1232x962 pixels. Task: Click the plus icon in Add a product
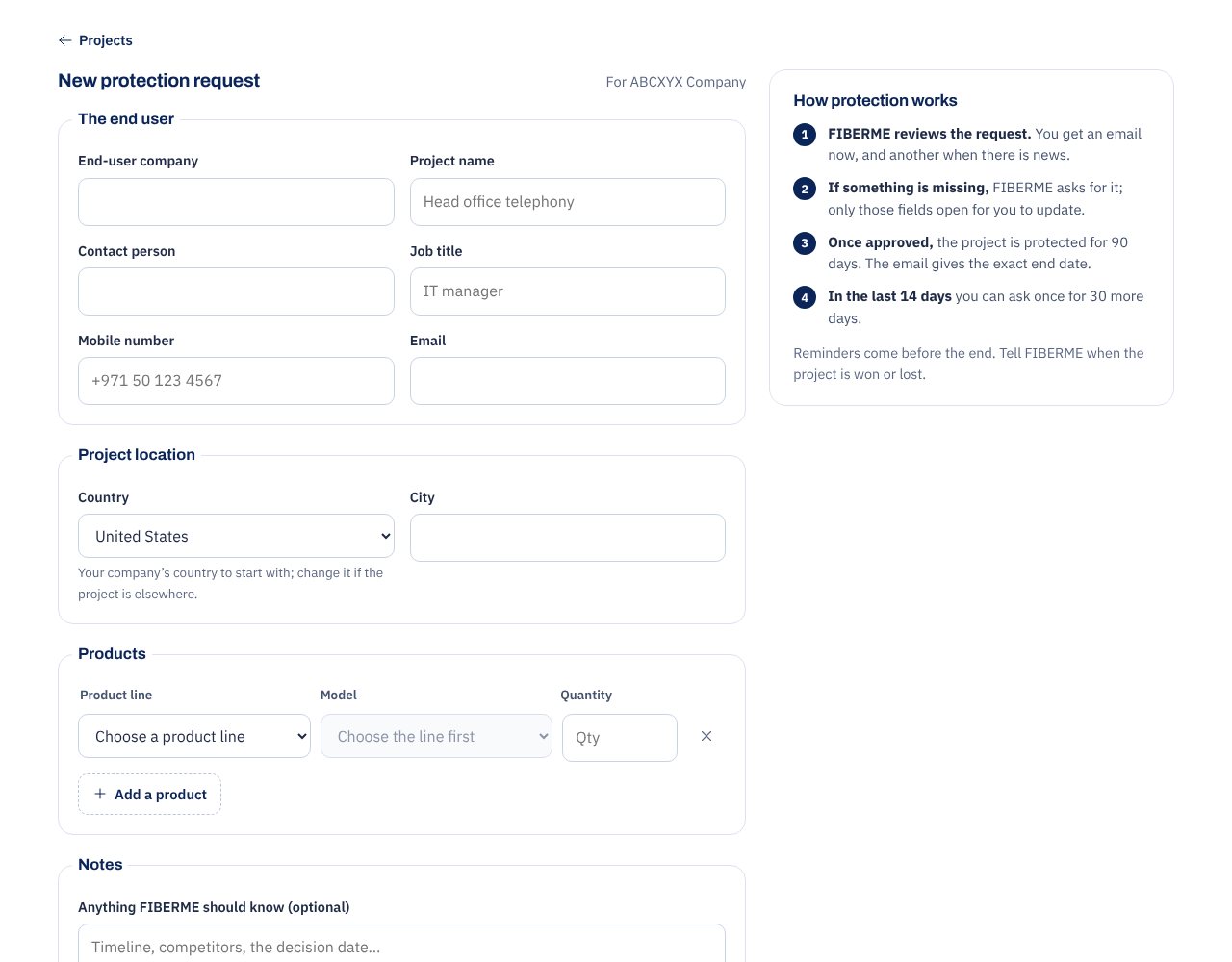pyautogui.click(x=100, y=794)
